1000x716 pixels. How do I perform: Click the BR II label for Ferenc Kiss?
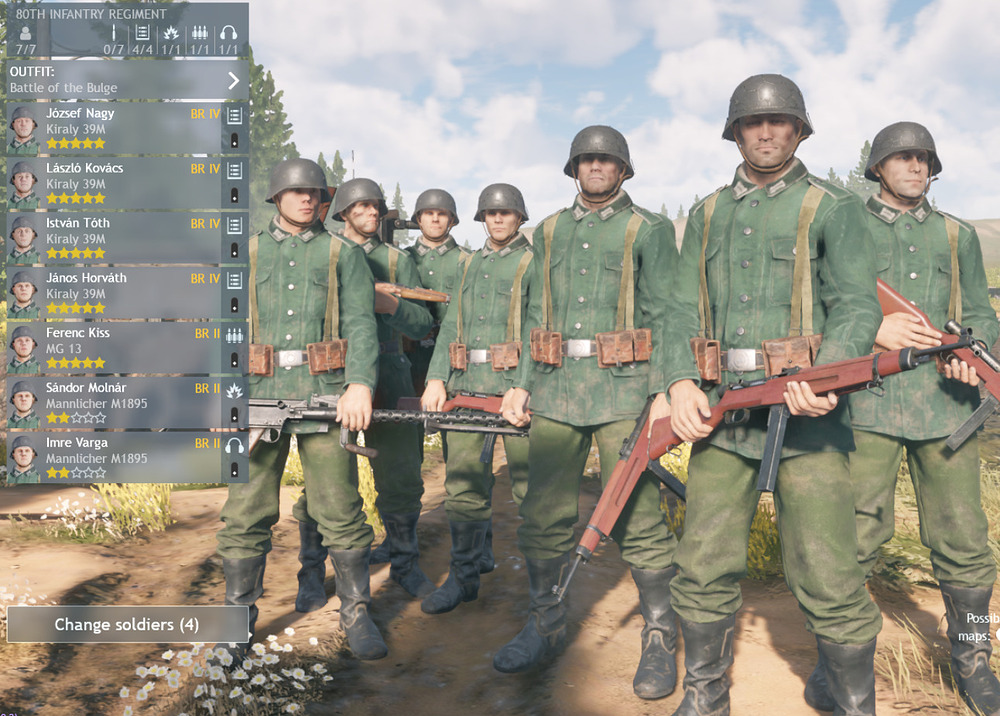tap(207, 333)
